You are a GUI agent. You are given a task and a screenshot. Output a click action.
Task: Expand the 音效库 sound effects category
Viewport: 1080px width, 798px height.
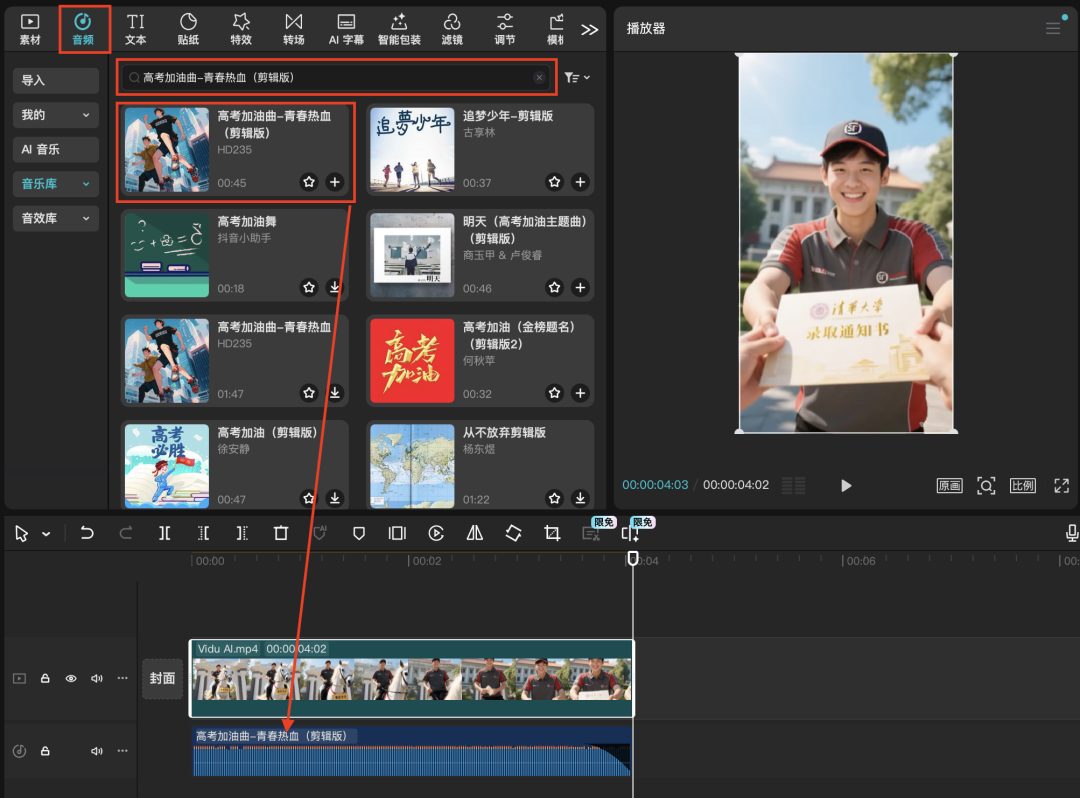tap(55, 218)
